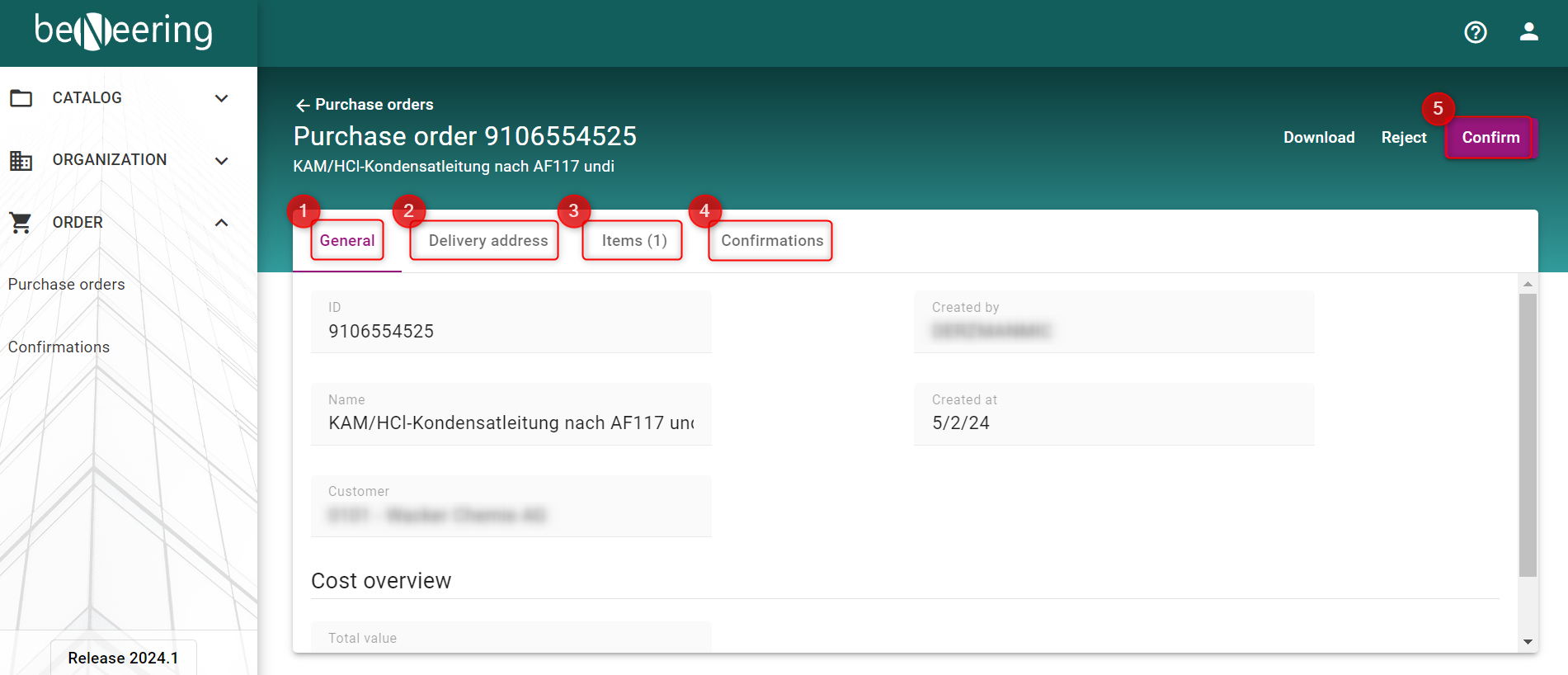Screen dimensions: 1568x675
Task: Select the Confirmations tab
Action: pyautogui.click(x=771, y=241)
